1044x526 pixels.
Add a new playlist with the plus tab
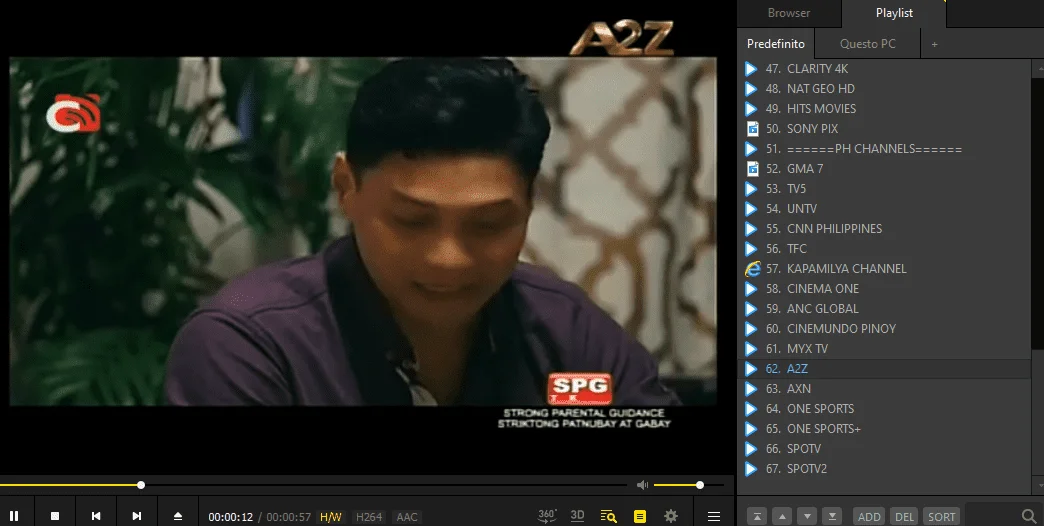click(934, 44)
